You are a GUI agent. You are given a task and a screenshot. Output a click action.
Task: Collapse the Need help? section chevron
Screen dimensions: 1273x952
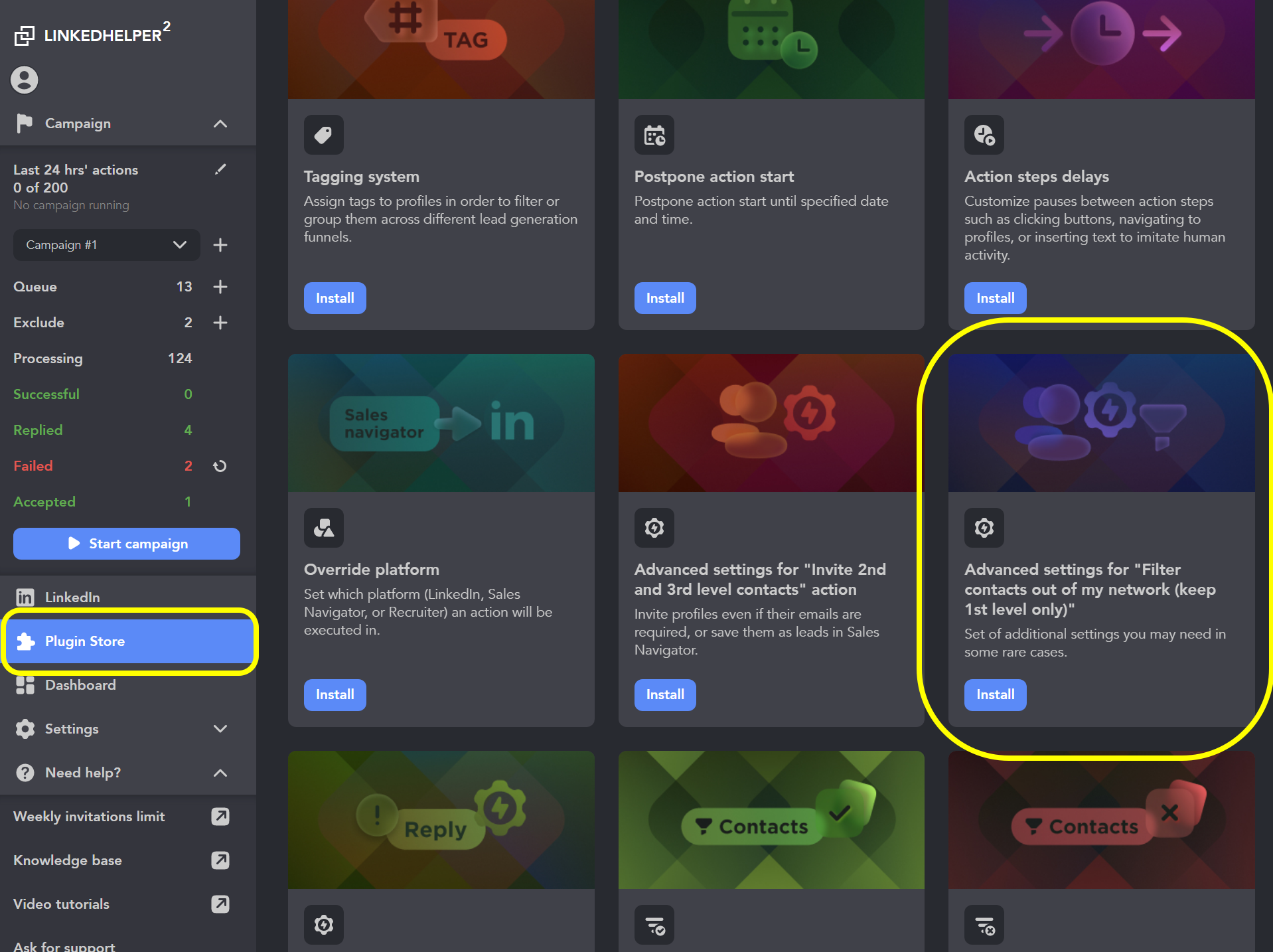coord(220,773)
